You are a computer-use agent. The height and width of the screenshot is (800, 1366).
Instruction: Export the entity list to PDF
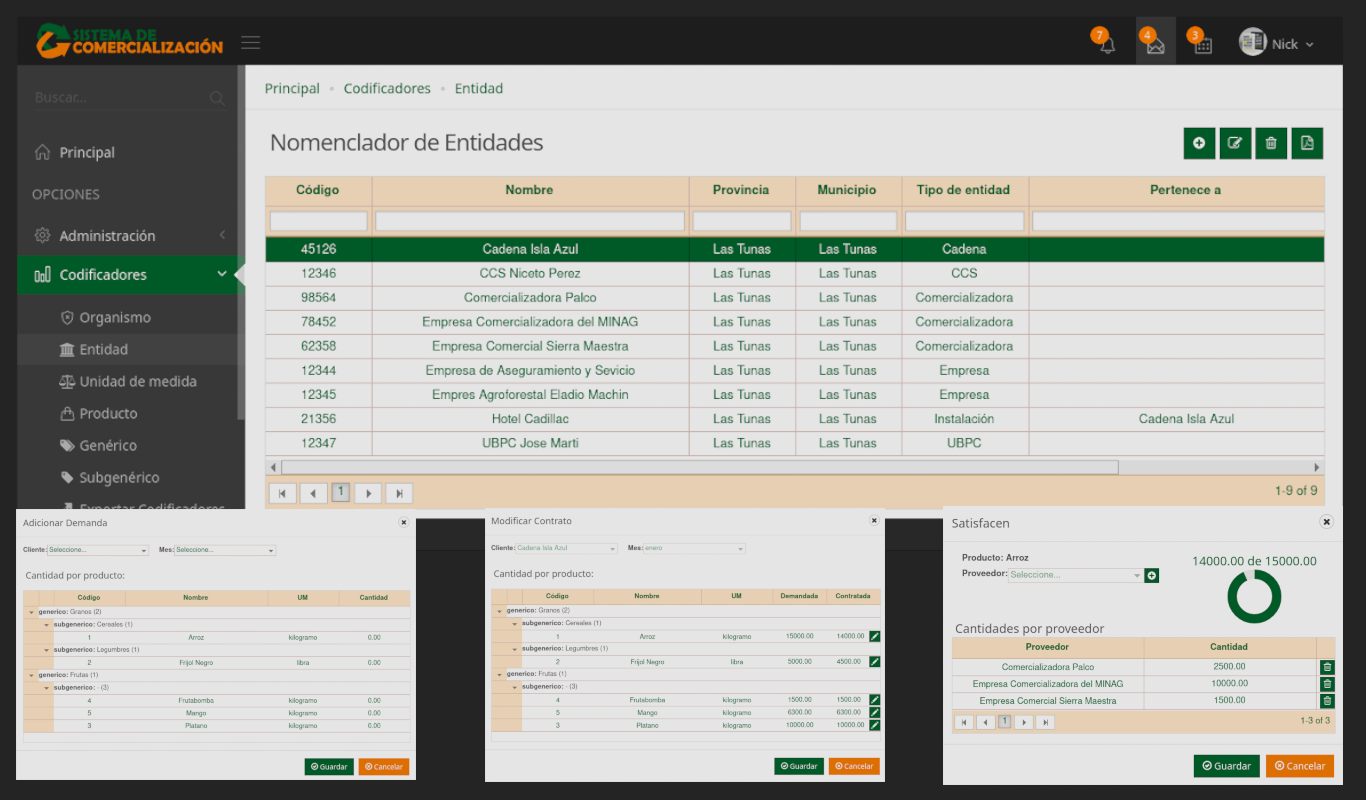tap(1307, 143)
